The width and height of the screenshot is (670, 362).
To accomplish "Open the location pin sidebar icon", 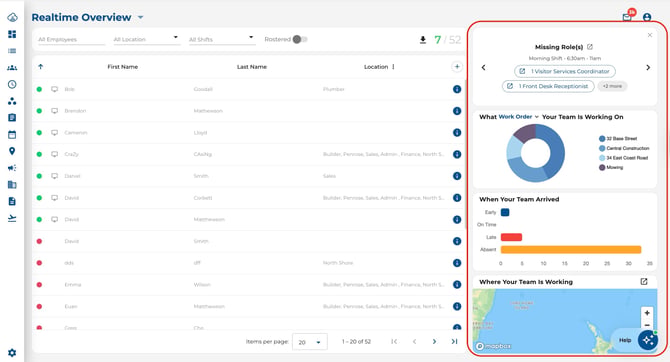I will point(12,151).
